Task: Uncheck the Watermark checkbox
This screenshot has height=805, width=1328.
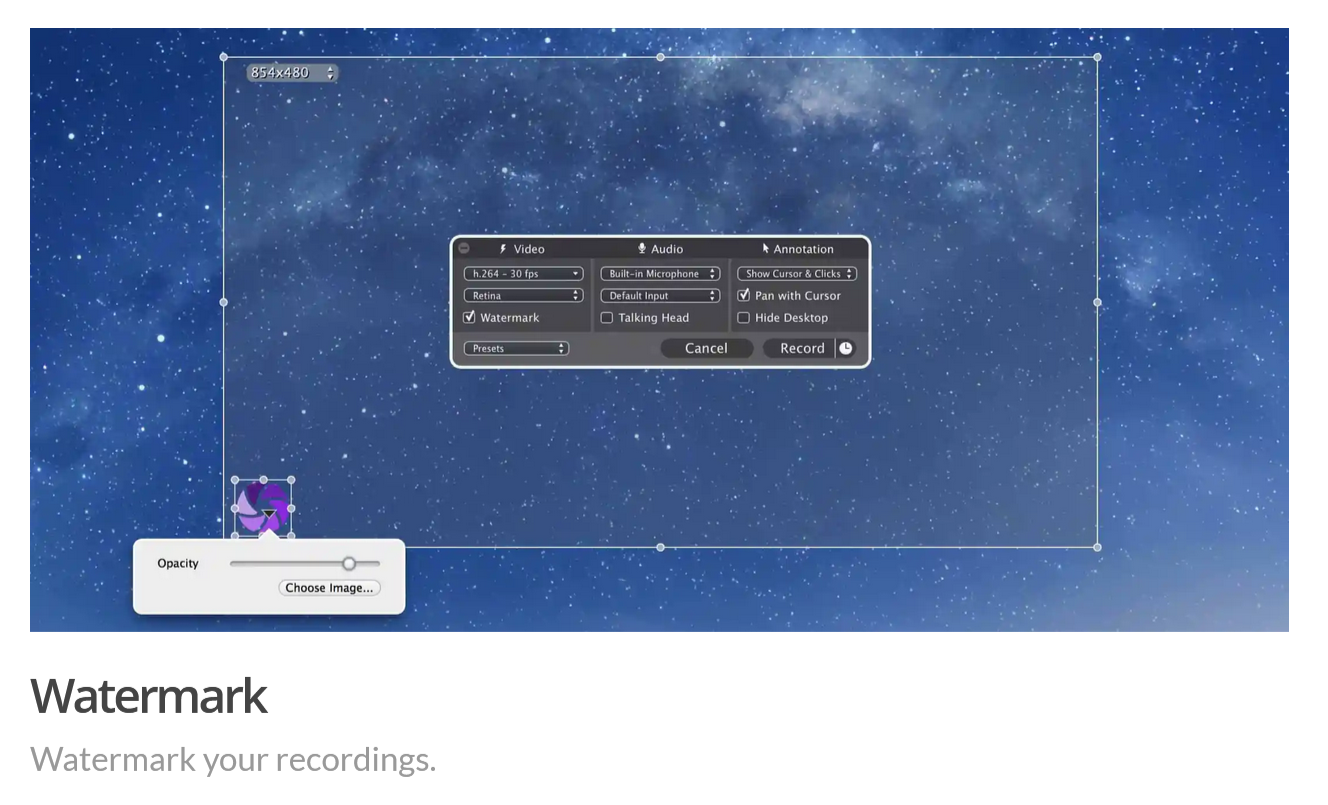Action: tap(469, 317)
